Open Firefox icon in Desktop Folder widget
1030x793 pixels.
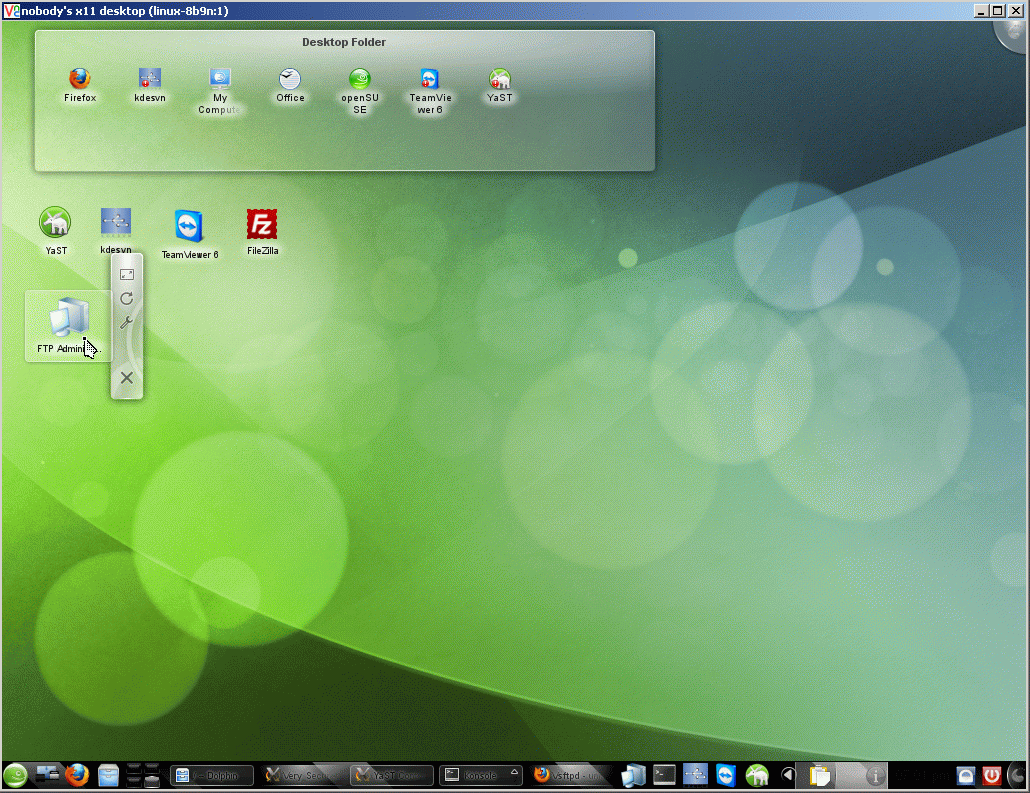(79, 85)
